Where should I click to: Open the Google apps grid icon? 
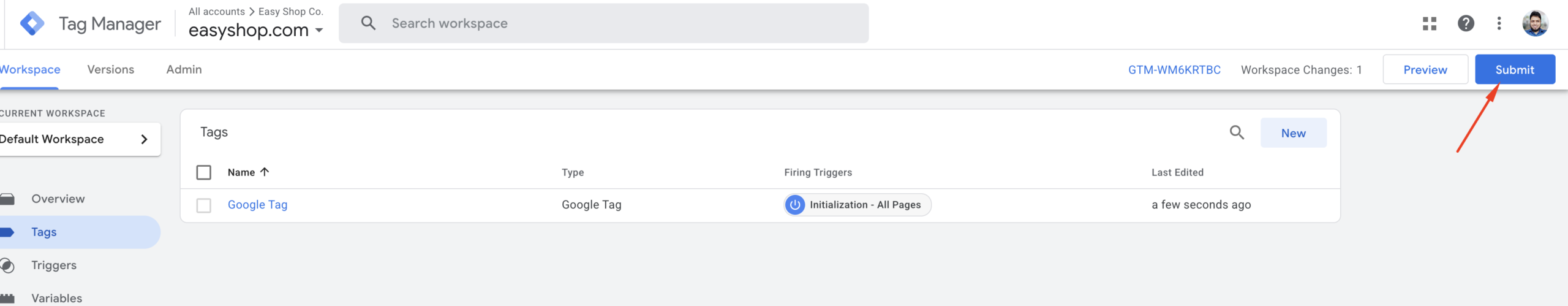[x=1430, y=23]
